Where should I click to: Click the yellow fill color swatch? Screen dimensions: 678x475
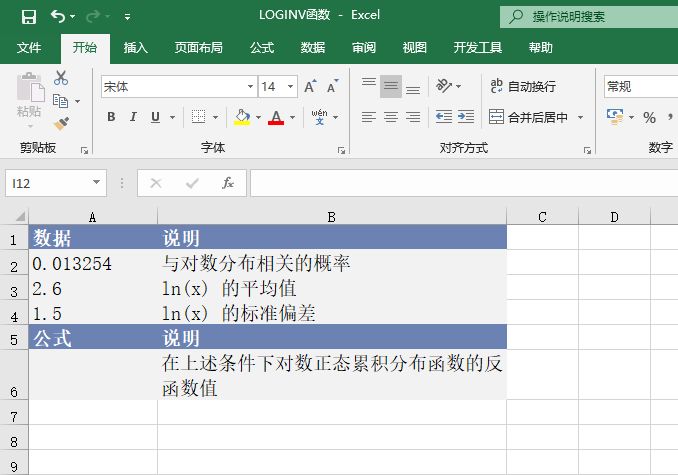(241, 117)
